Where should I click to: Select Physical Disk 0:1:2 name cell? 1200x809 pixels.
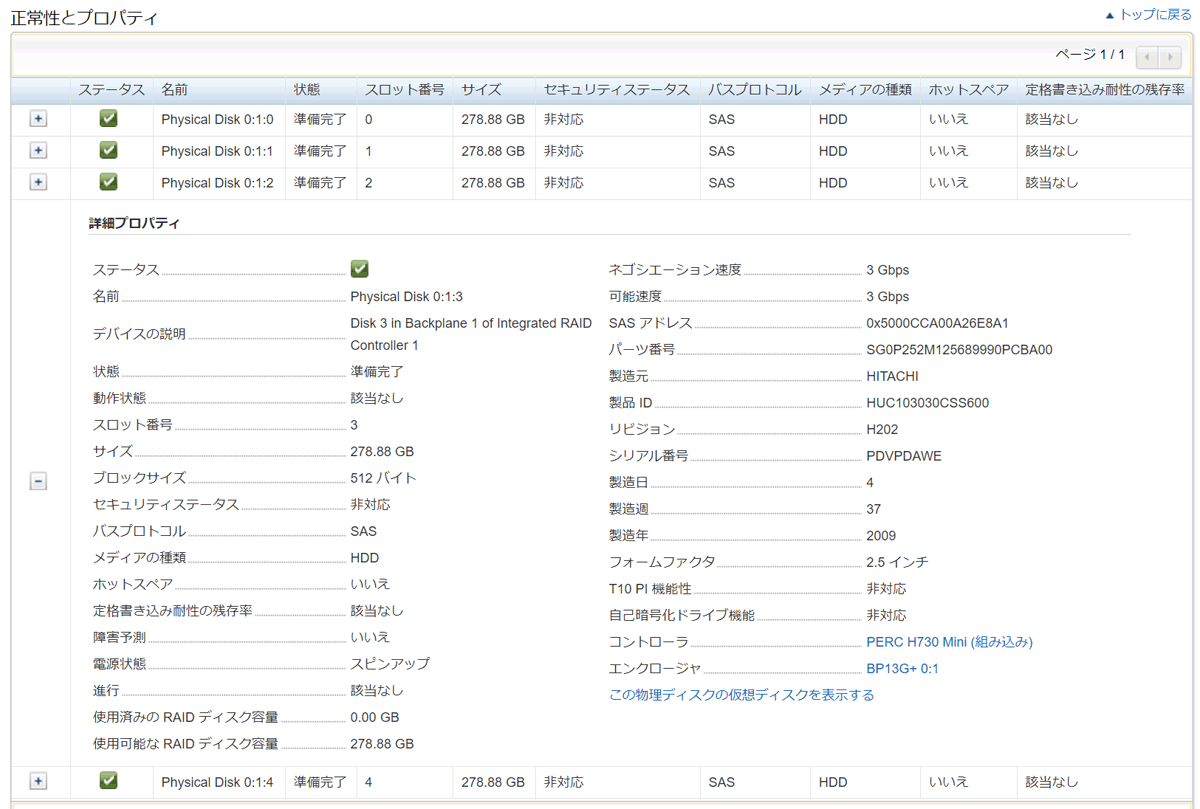217,183
